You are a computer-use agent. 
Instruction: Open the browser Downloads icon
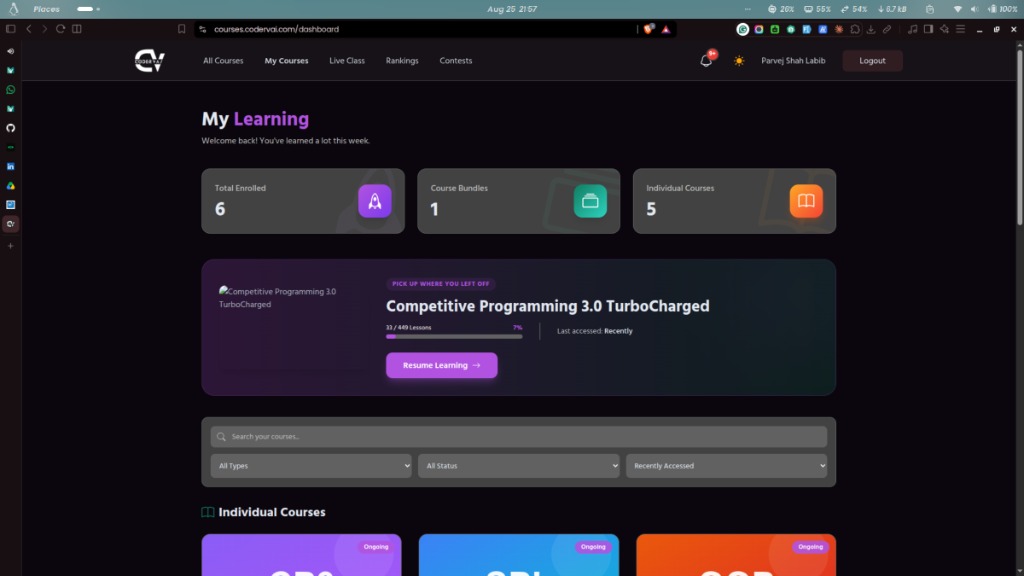pyautogui.click(x=871, y=29)
